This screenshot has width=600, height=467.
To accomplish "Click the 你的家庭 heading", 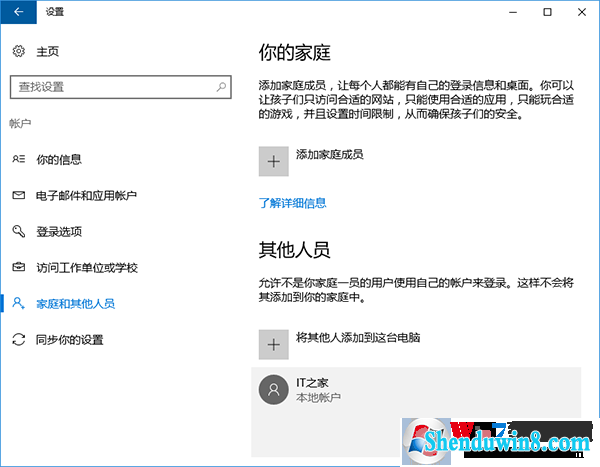I will (294, 52).
